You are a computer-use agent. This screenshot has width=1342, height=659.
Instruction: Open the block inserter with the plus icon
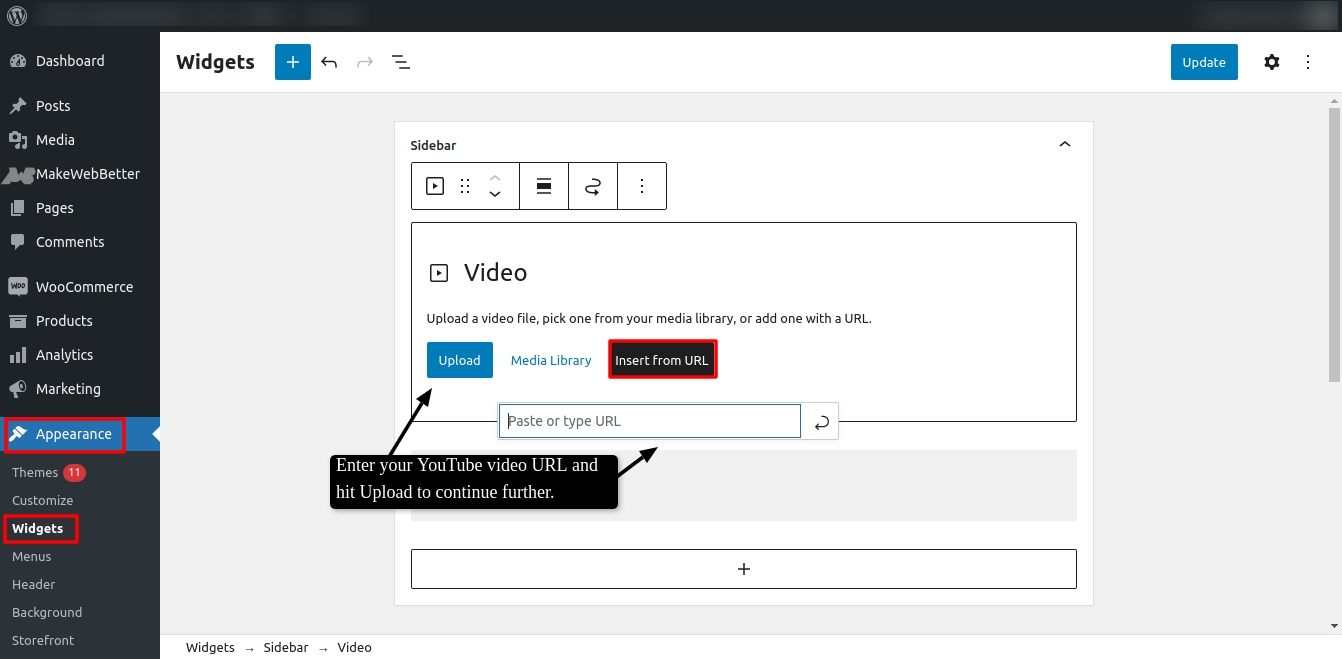(292, 61)
